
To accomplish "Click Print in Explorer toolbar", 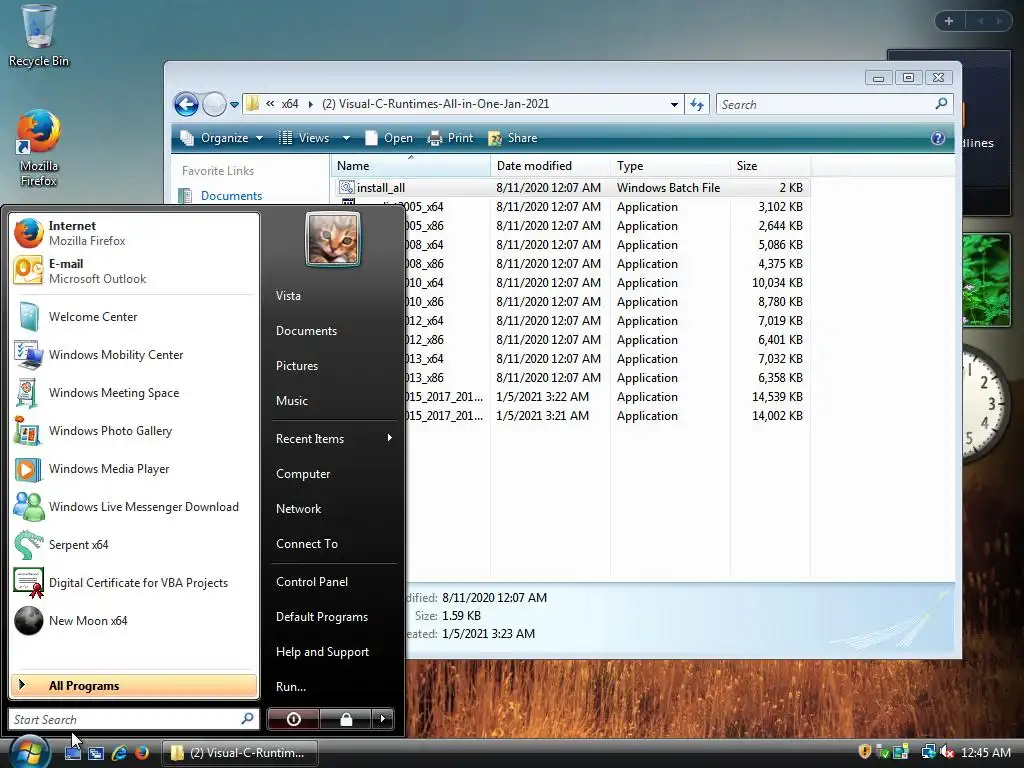I will click(450, 138).
